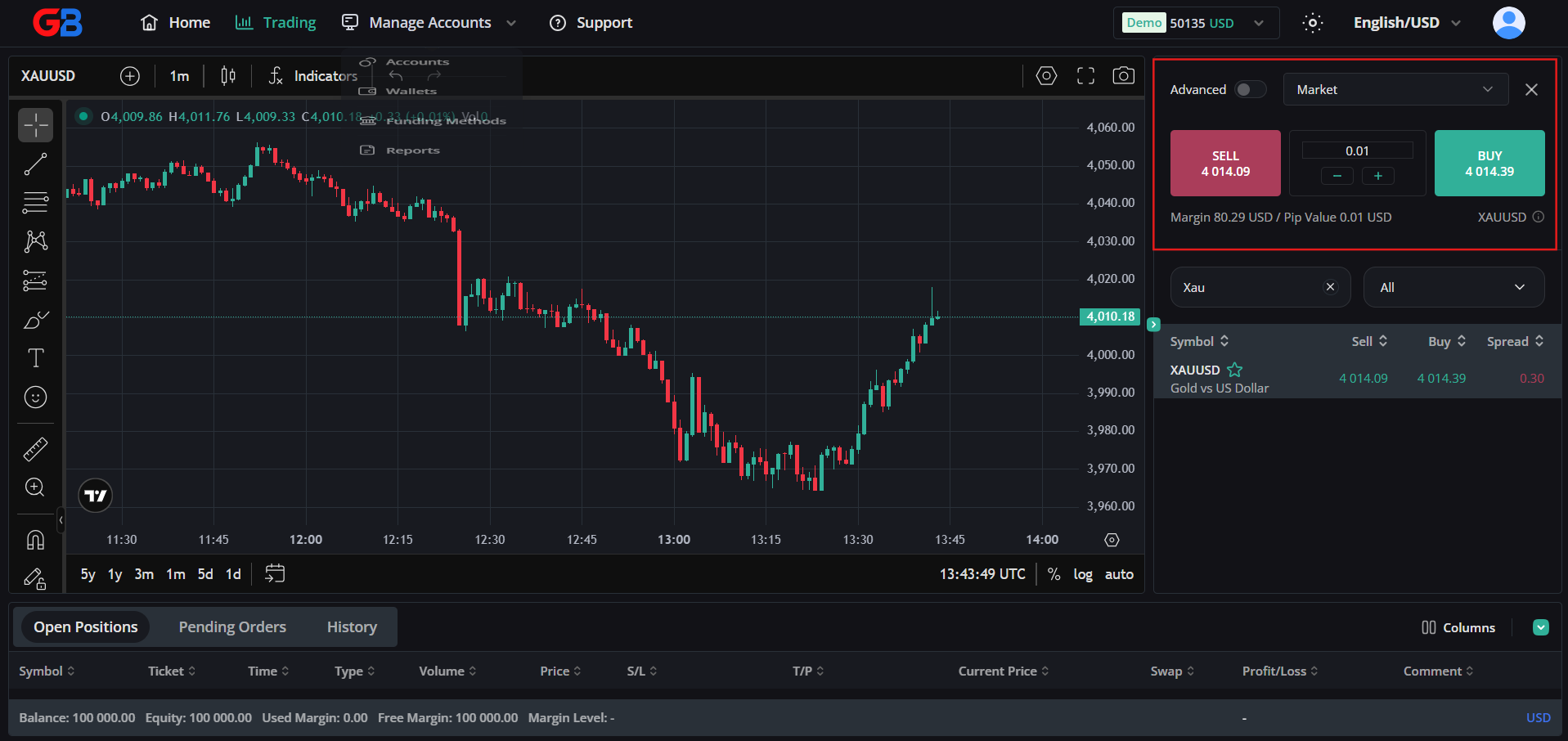Open the emoji icons tool

(36, 397)
